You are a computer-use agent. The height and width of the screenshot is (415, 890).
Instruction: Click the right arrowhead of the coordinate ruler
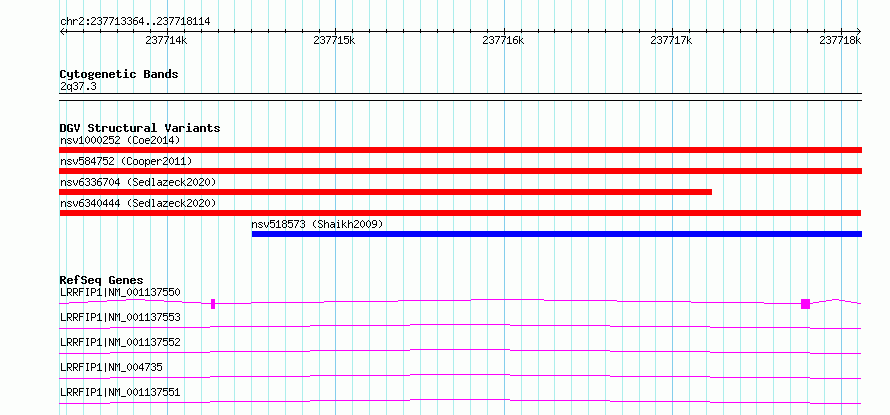pyautogui.click(x=859, y=31)
